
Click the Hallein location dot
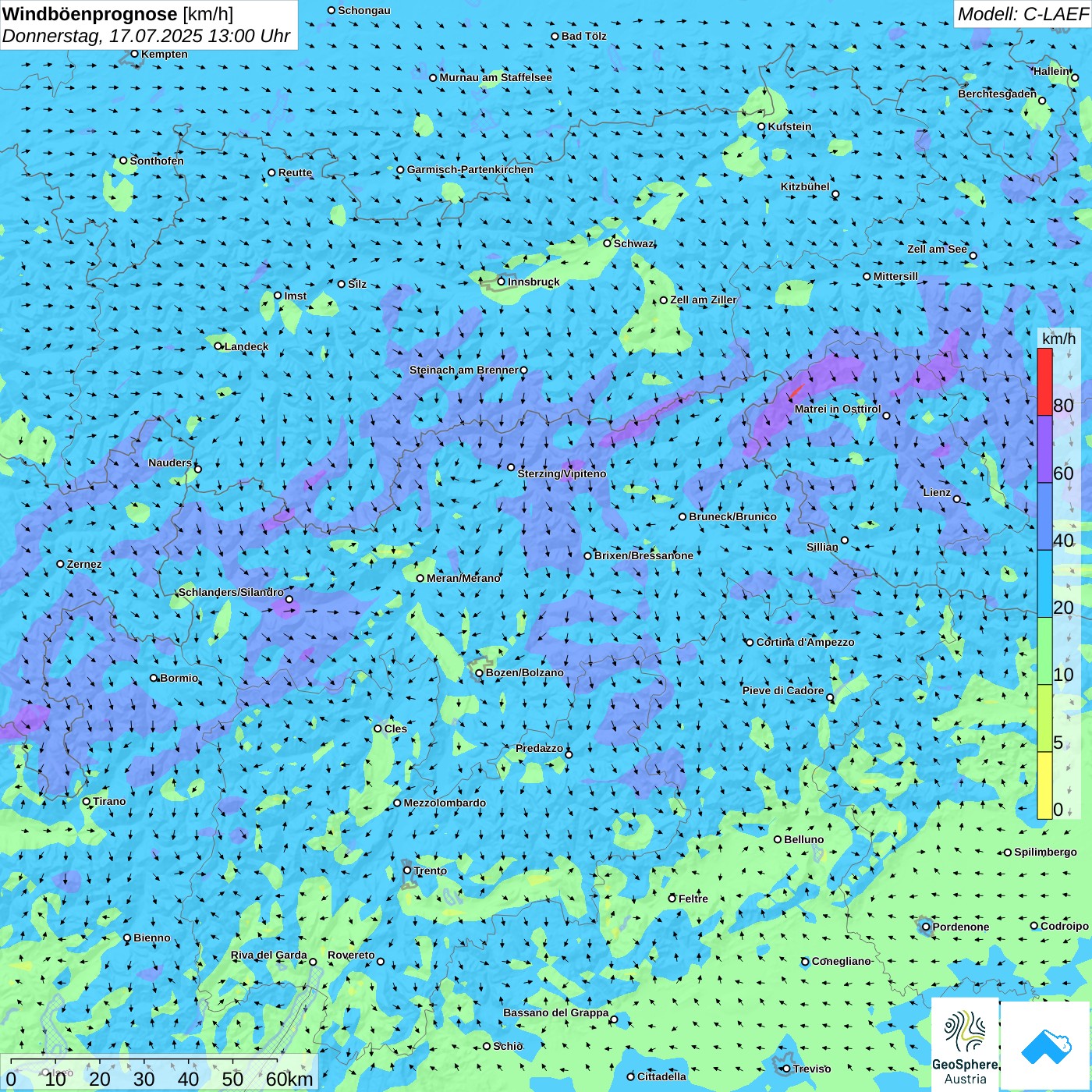pyautogui.click(x=1075, y=77)
